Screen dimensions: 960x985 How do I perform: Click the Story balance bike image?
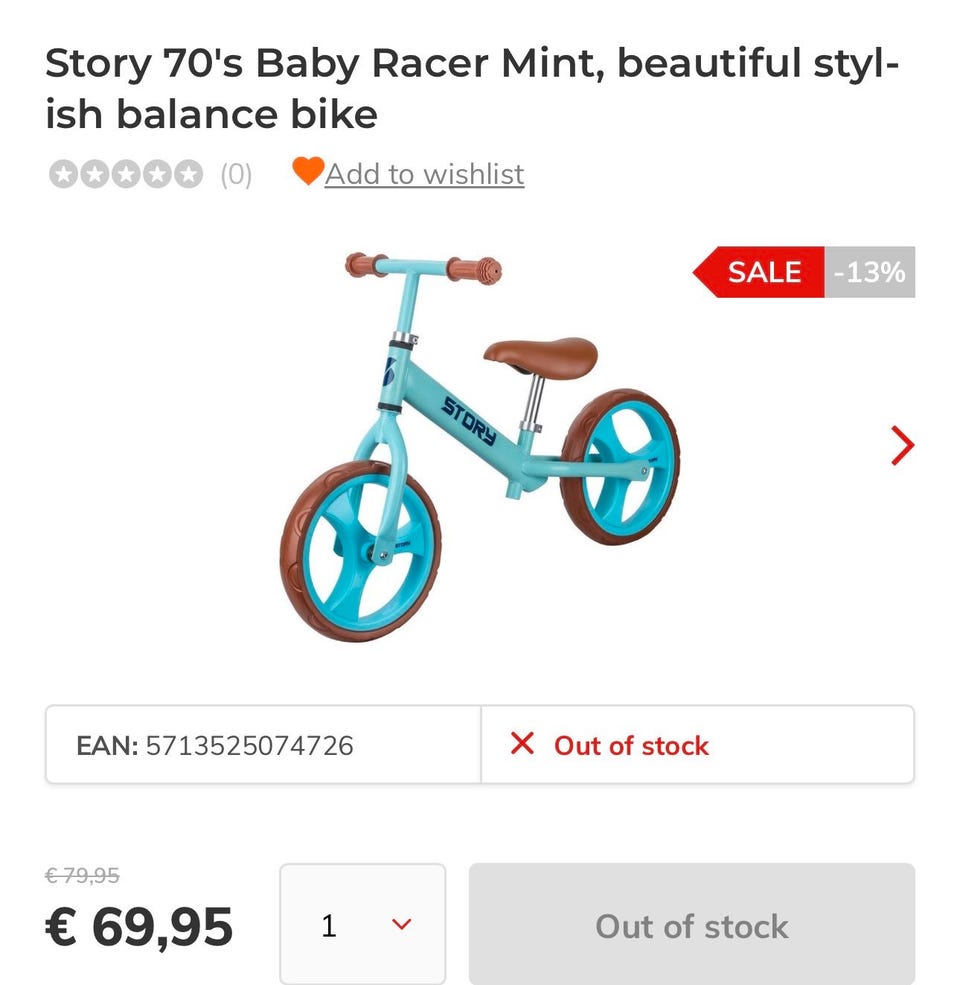tap(479, 445)
